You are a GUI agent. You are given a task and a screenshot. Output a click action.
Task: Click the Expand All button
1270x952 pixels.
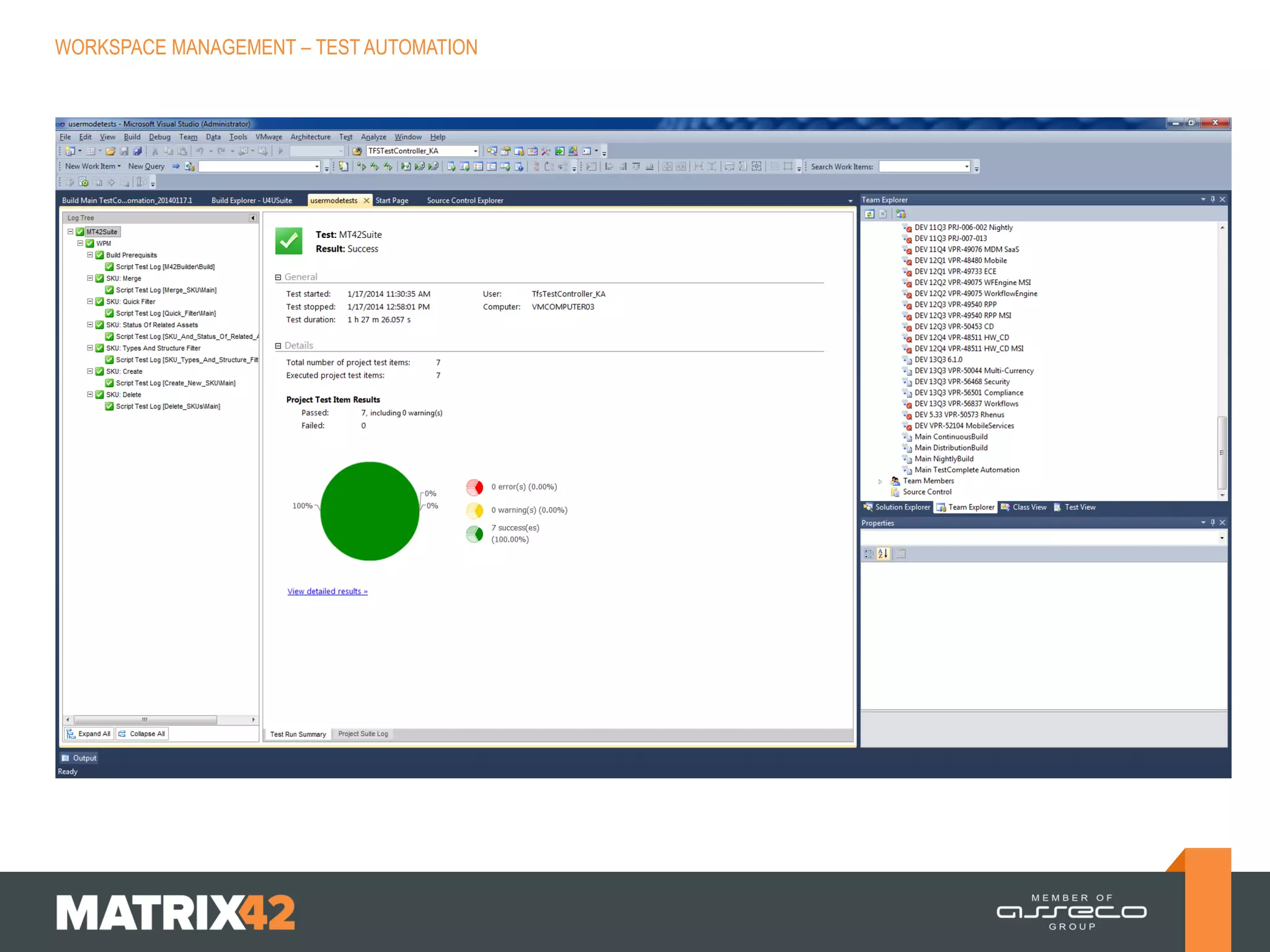pyautogui.click(x=89, y=734)
